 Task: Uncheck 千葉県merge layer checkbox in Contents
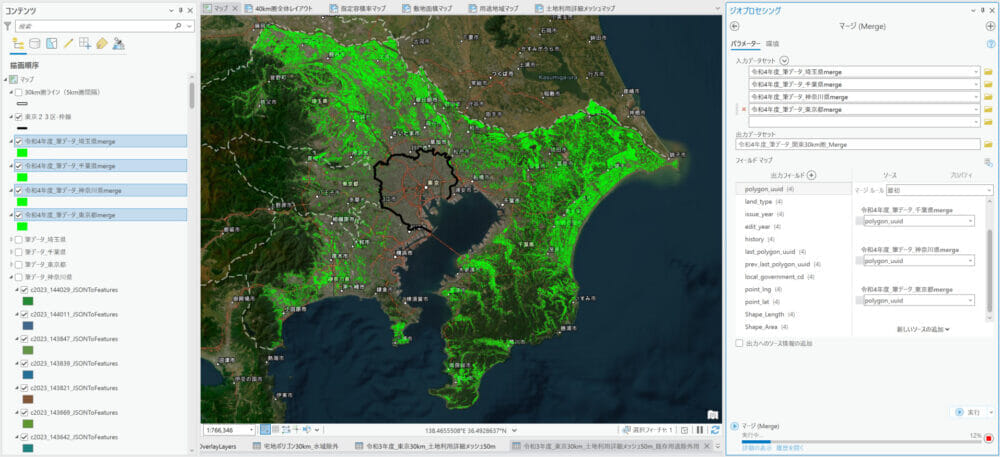coord(18,166)
